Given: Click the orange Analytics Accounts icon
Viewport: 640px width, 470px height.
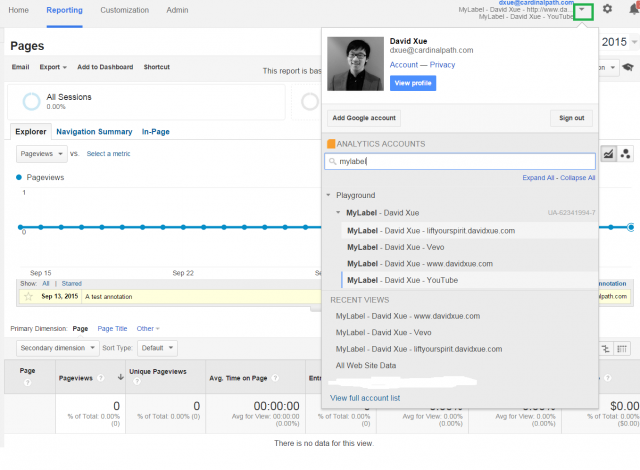Looking at the screenshot, I should [x=331, y=144].
